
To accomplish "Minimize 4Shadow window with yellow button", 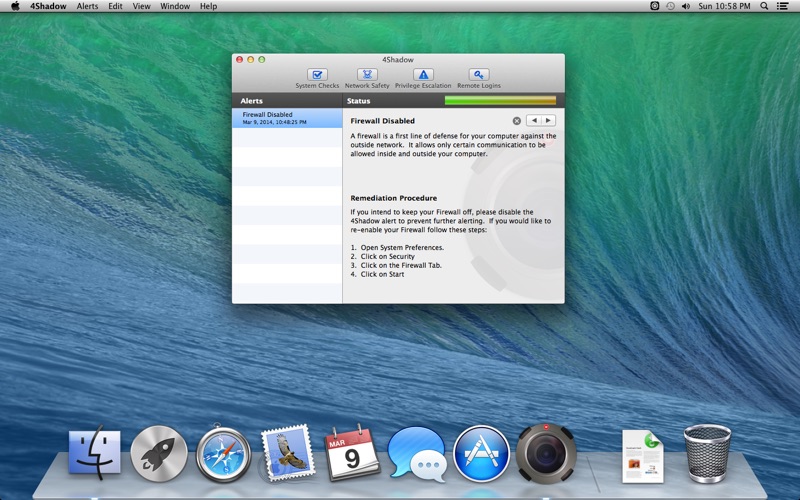I will pyautogui.click(x=251, y=60).
